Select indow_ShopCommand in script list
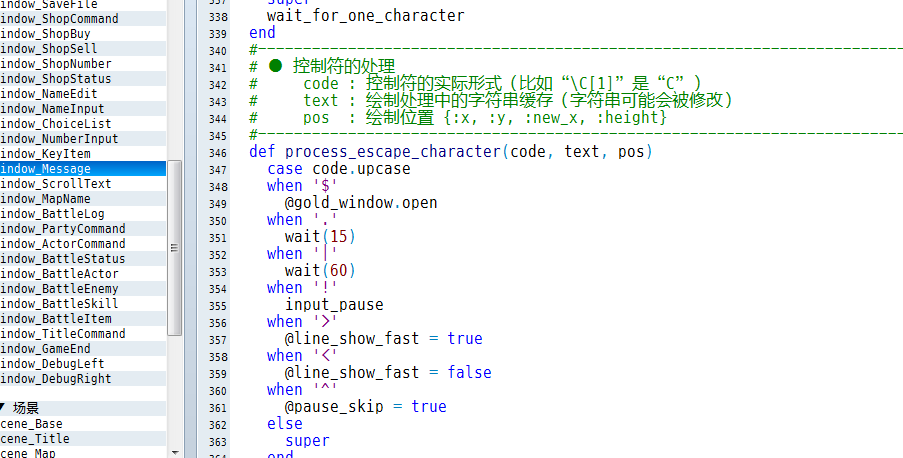 click(83, 19)
